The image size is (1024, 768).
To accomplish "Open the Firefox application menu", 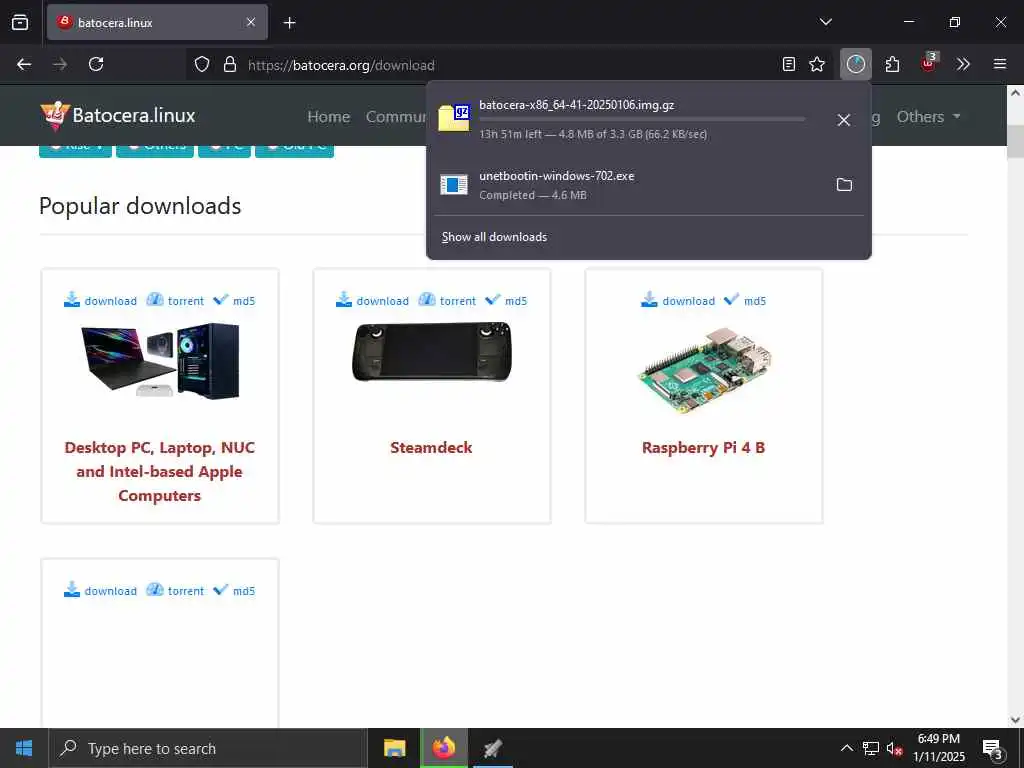I will 1000,64.
